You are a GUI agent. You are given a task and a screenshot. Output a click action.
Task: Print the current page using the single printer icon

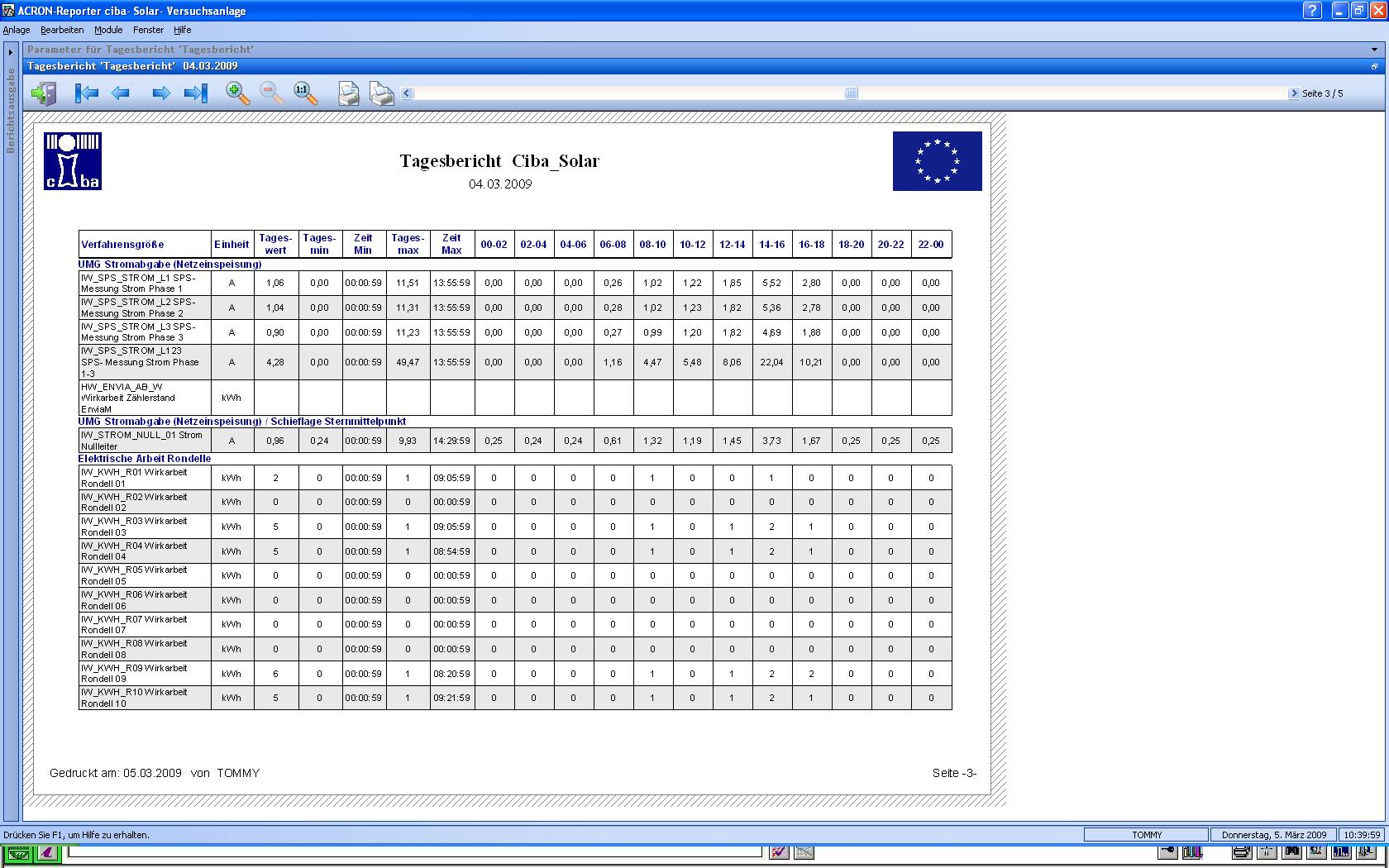348,93
